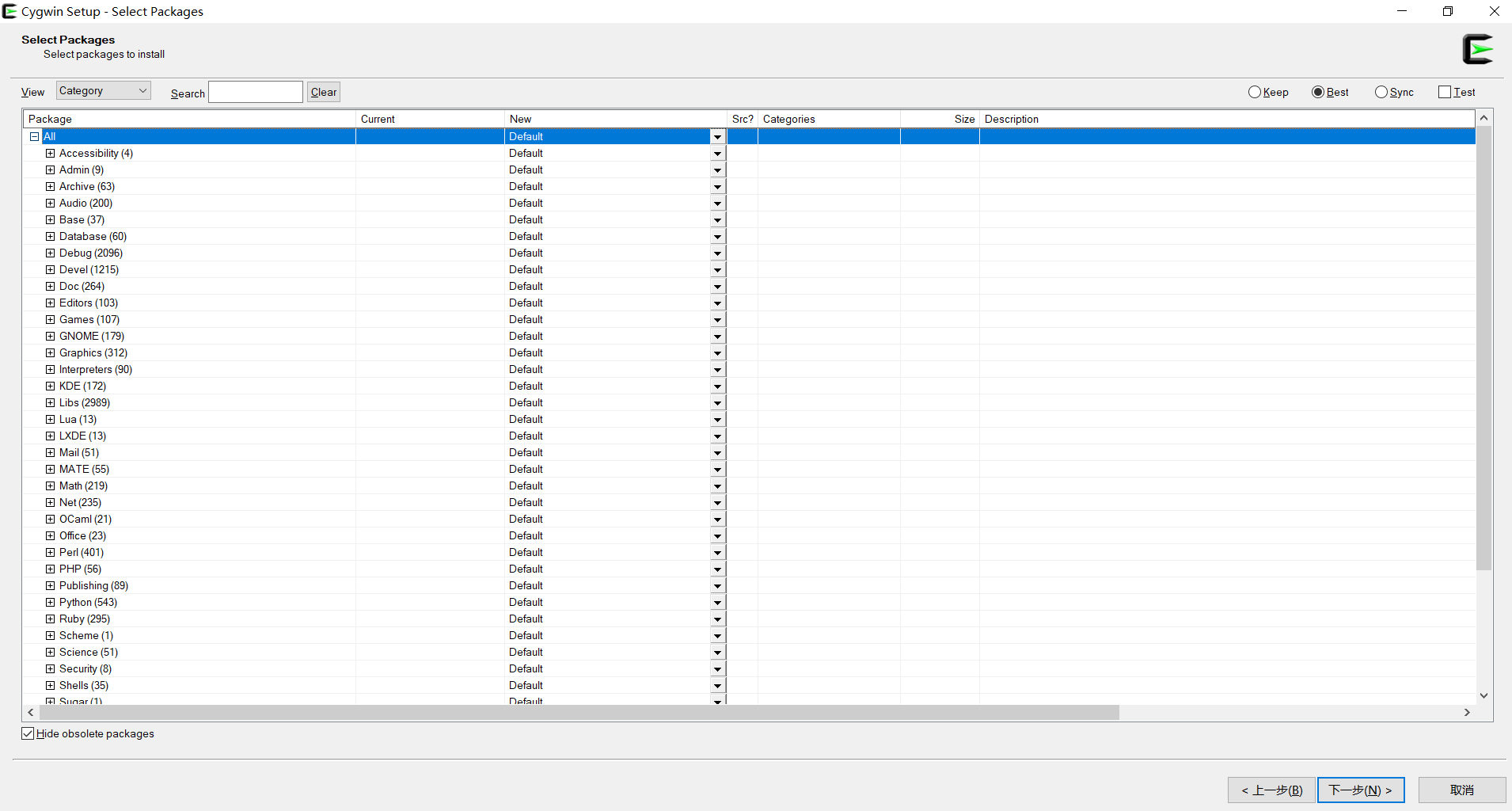The height and width of the screenshot is (811, 1512).
Task: Open the Default dropdown for Games row
Action: (x=717, y=320)
